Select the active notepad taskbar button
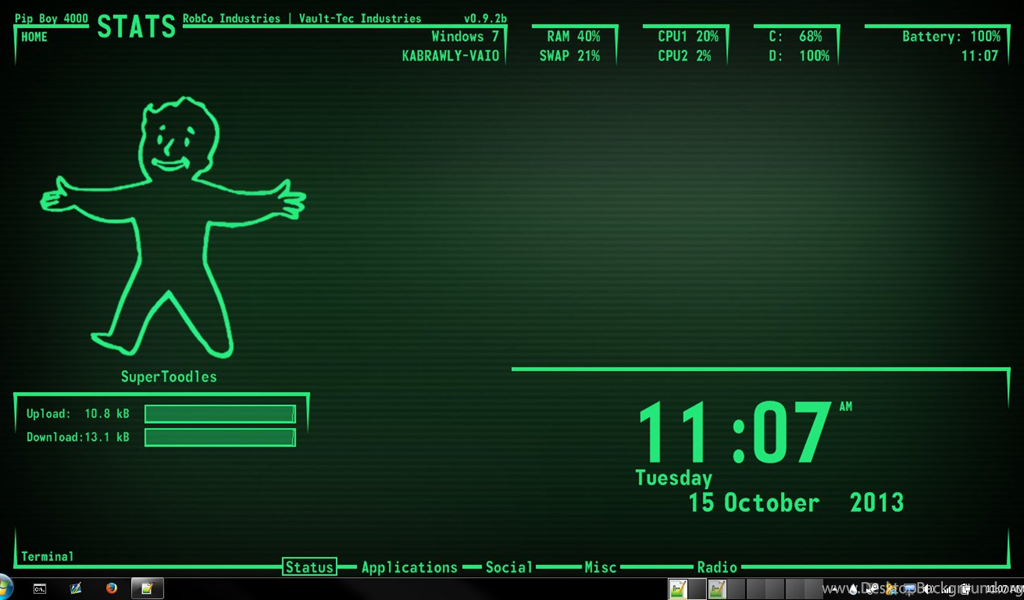 click(x=147, y=588)
